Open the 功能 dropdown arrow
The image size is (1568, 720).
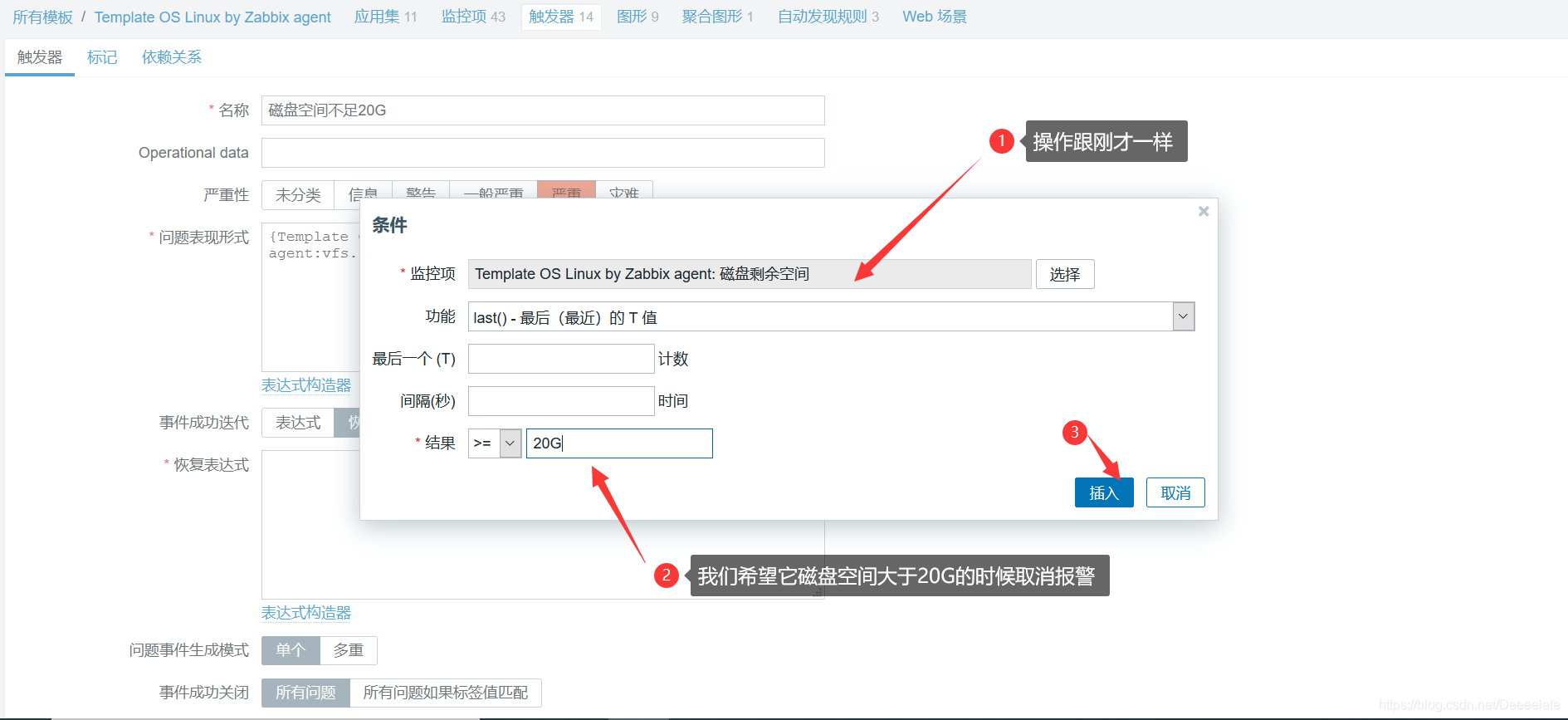click(x=1184, y=316)
